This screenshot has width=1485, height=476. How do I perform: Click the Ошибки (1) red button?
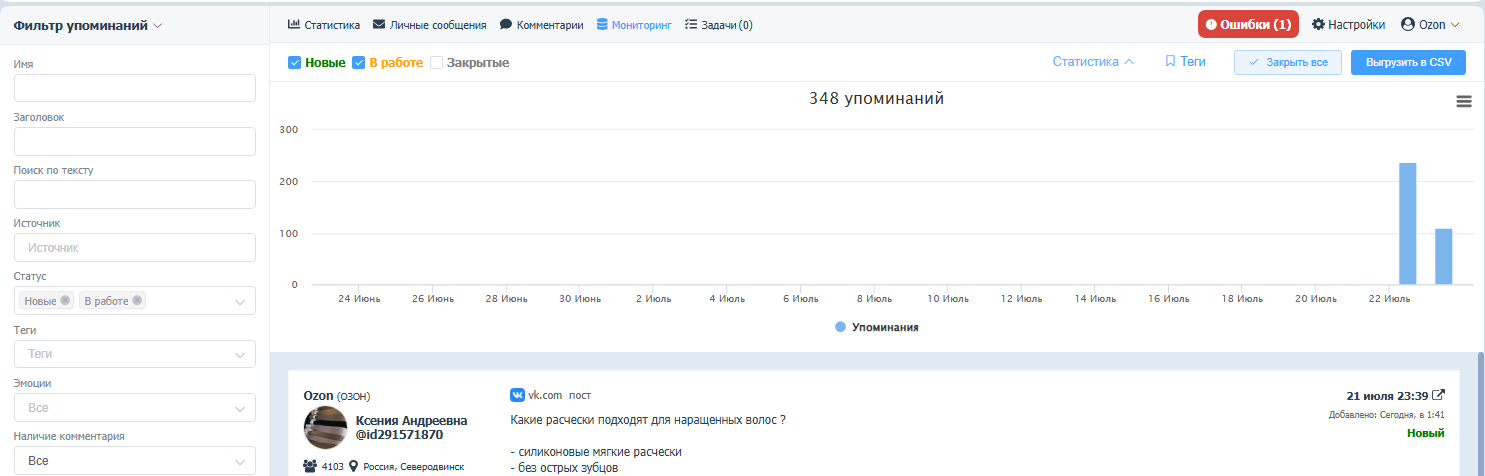tap(1248, 25)
